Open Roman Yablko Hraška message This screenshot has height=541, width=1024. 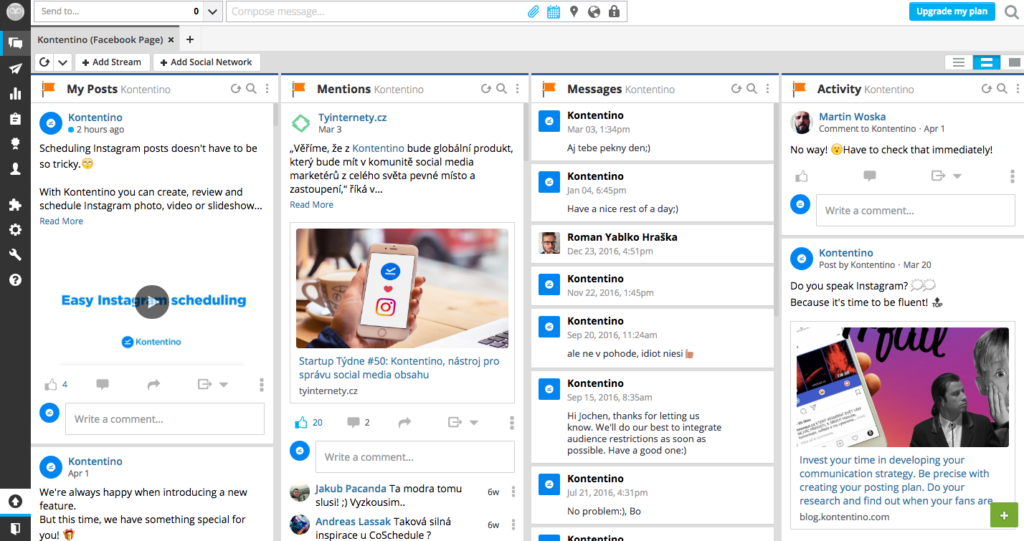pyautogui.click(x=652, y=243)
